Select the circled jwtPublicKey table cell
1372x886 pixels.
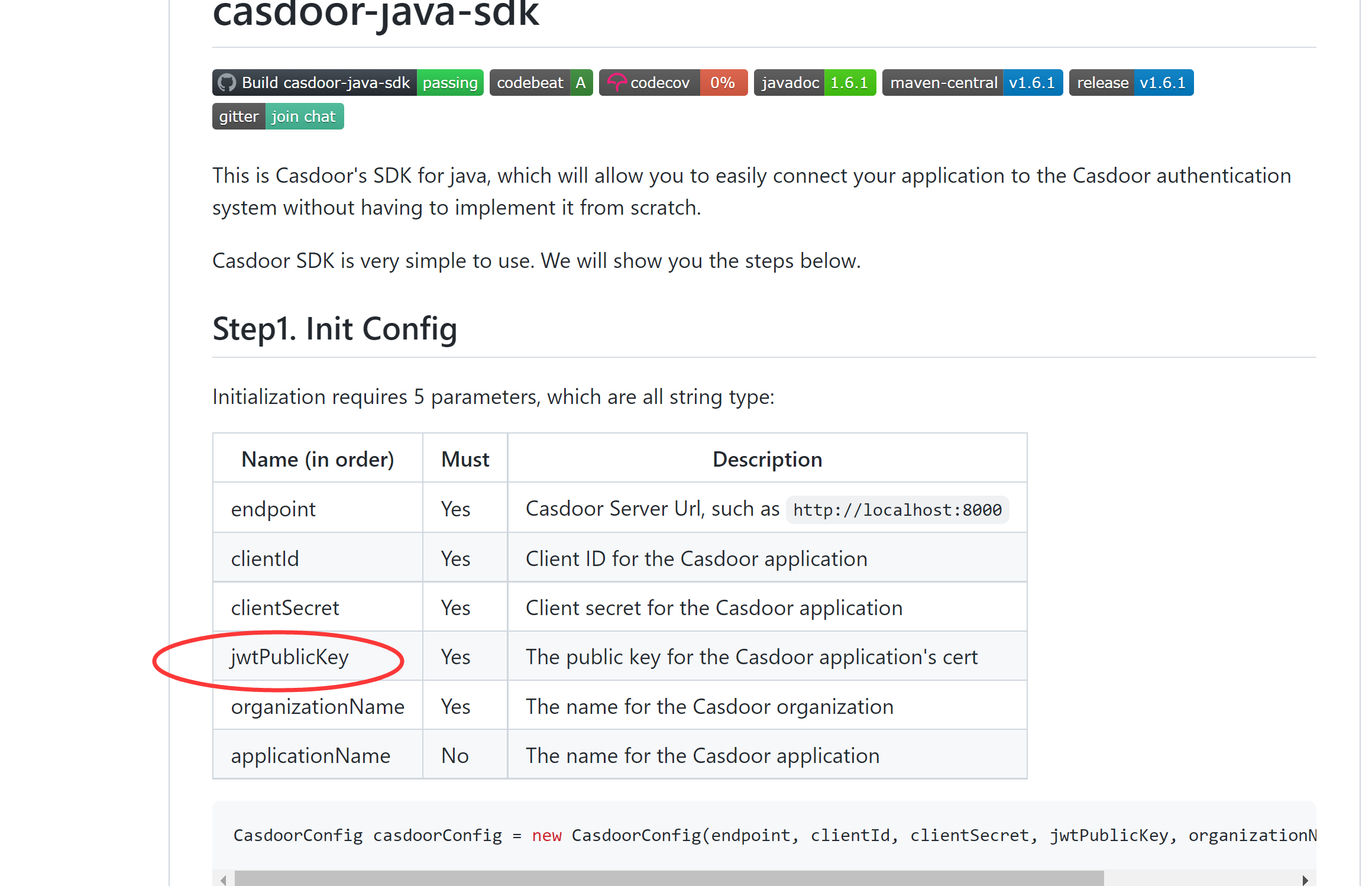tap(289, 657)
